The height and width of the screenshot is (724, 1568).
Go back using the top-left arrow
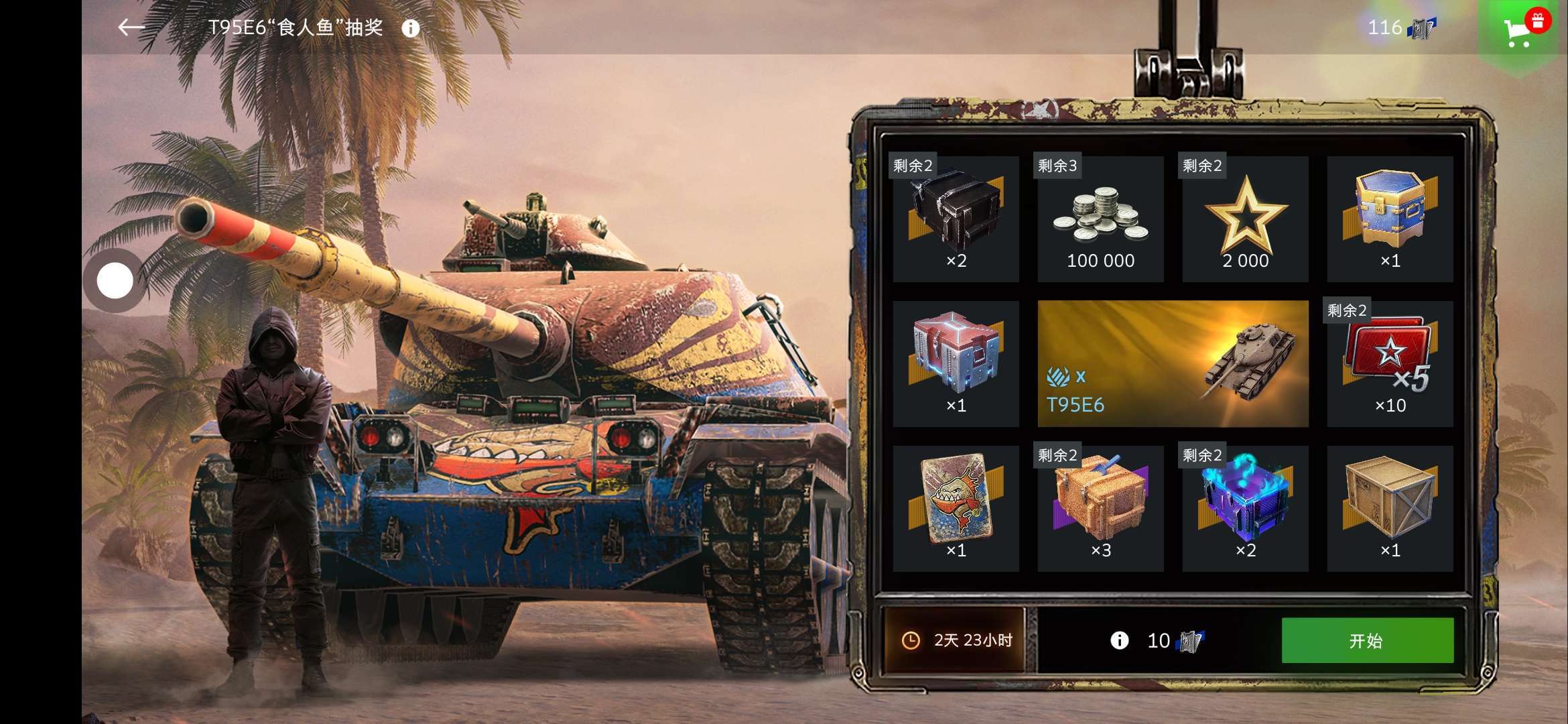pos(131,27)
